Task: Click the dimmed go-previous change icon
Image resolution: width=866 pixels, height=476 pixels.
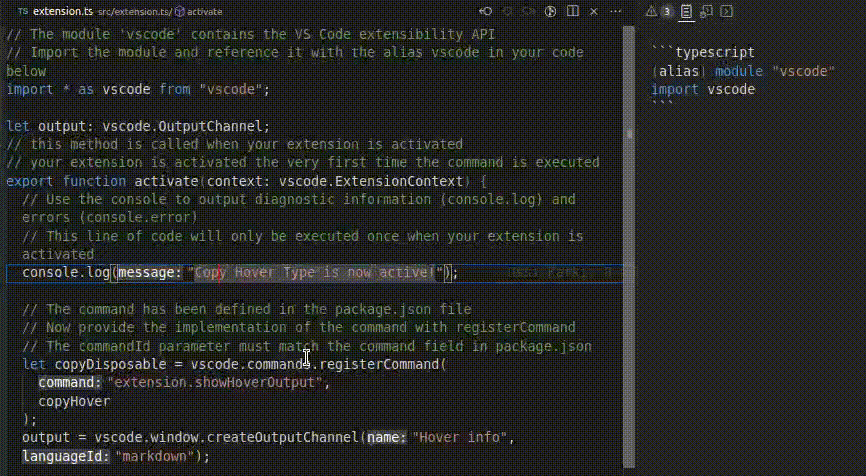Action: tap(507, 11)
